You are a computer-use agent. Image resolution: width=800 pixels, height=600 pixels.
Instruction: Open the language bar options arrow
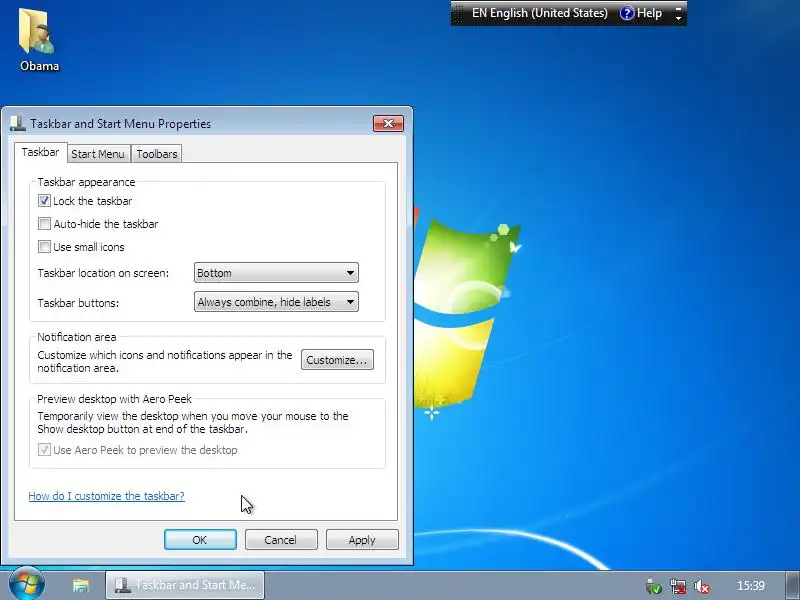point(679,18)
